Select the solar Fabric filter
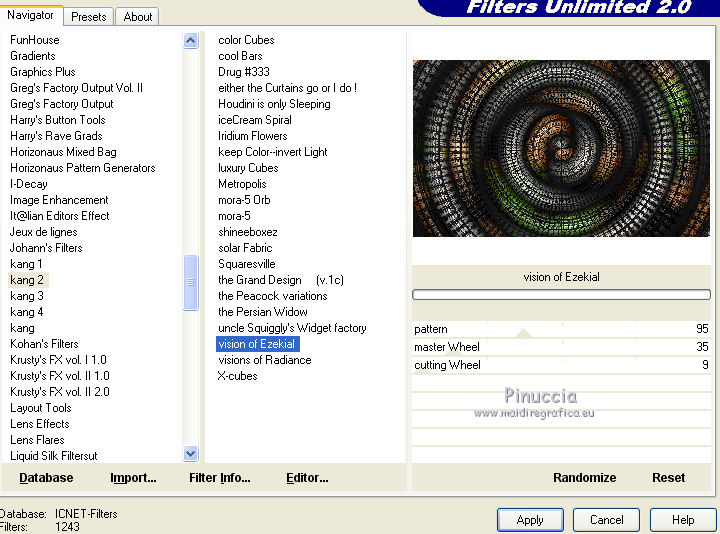Screen dimensions: 720x534 click(x=245, y=248)
